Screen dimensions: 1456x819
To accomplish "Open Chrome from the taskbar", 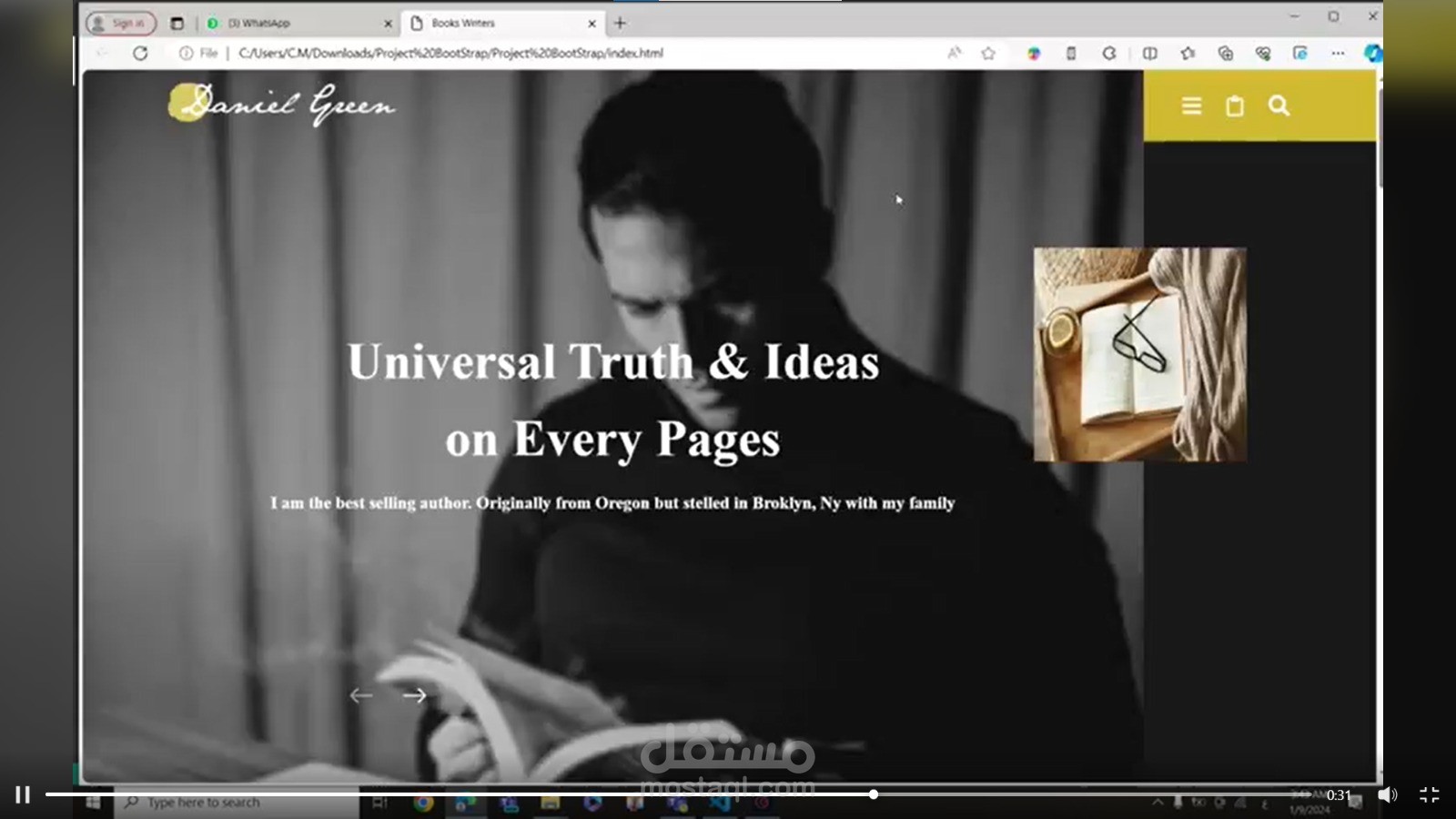I will point(423,803).
